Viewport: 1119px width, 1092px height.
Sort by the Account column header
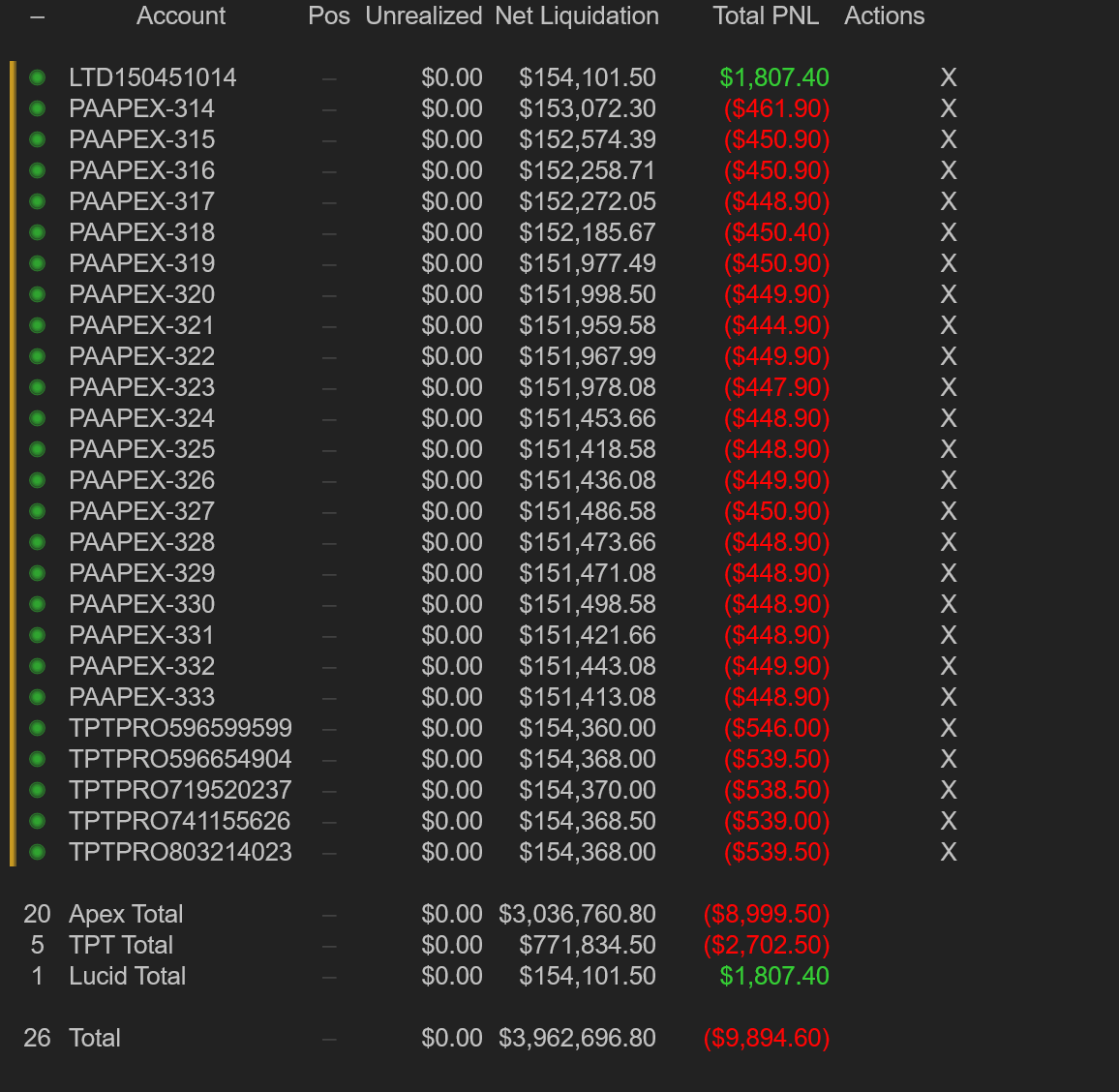click(x=181, y=15)
